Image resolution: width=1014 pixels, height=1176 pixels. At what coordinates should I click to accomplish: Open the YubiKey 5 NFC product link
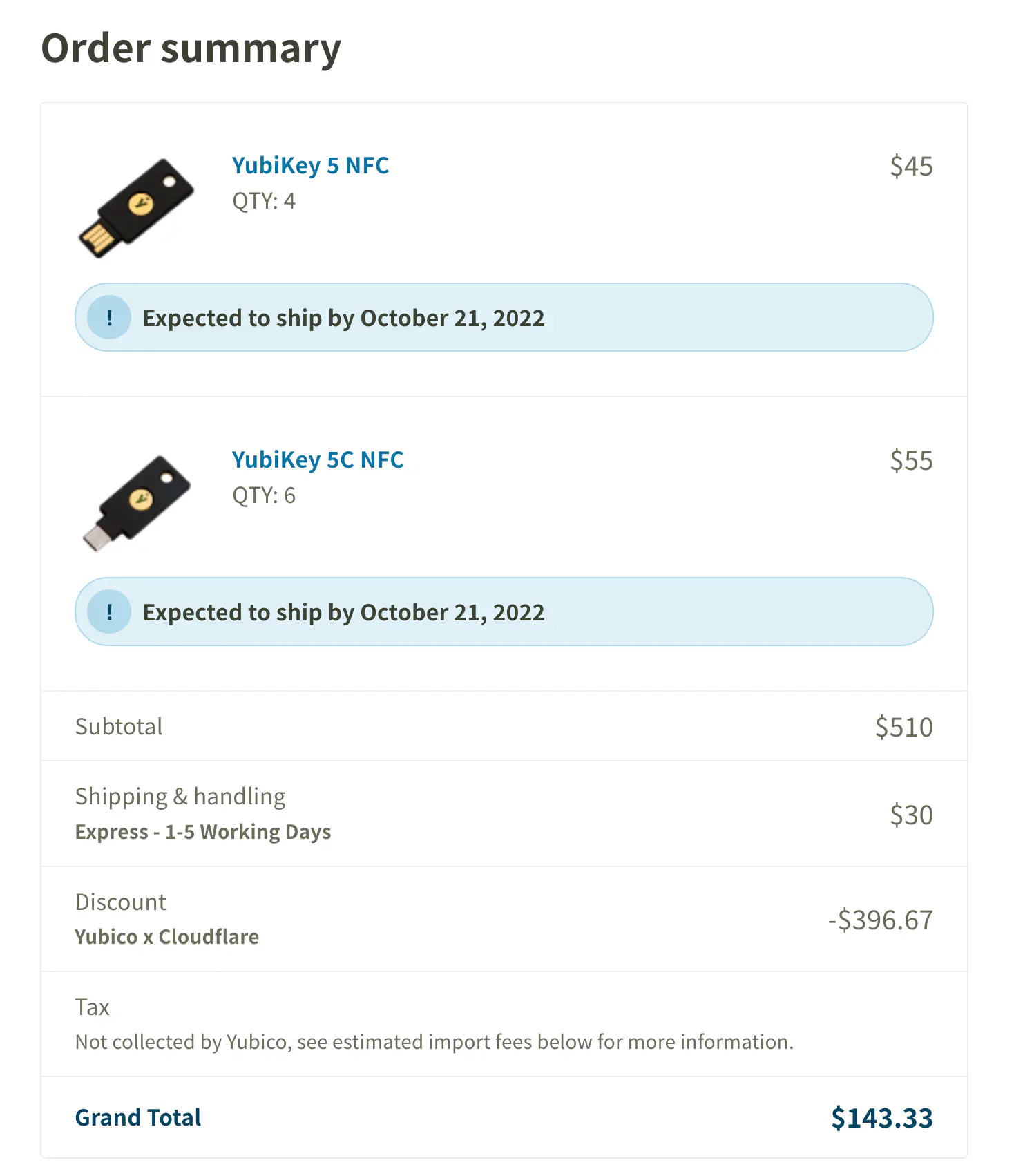pos(309,165)
